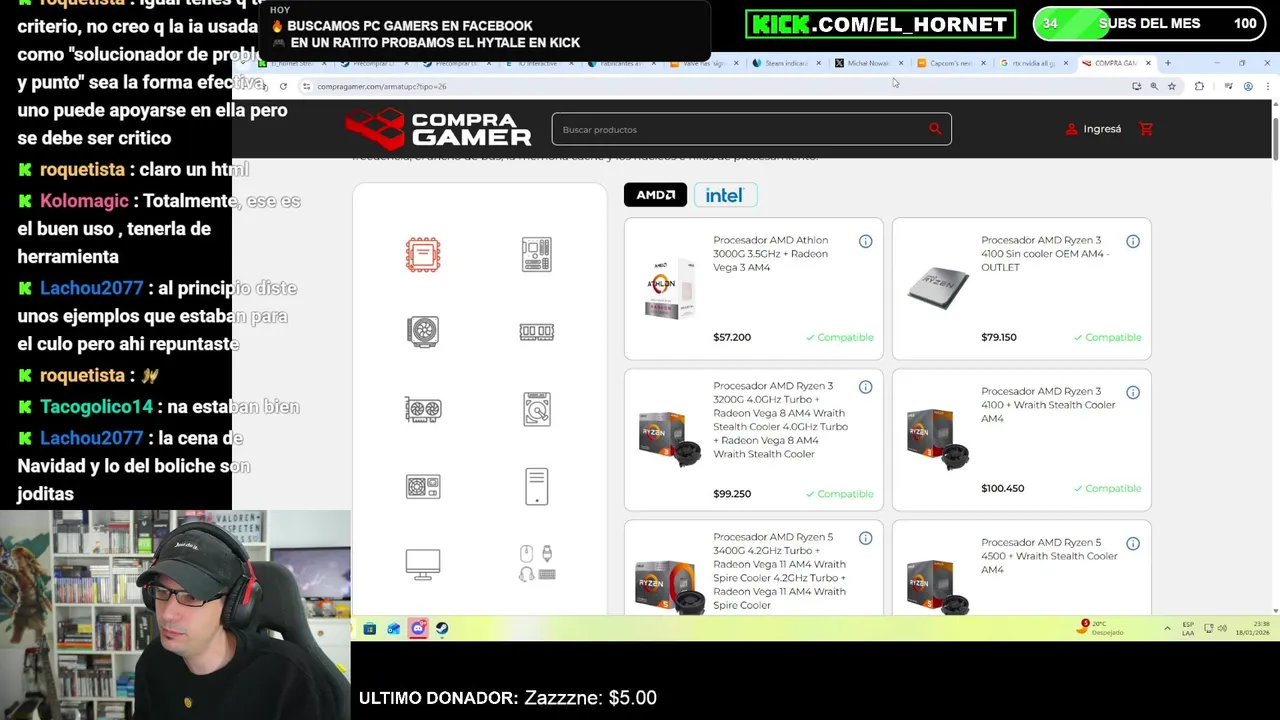Open Steam from the taskbar
The image size is (1280, 720).
pos(442,628)
